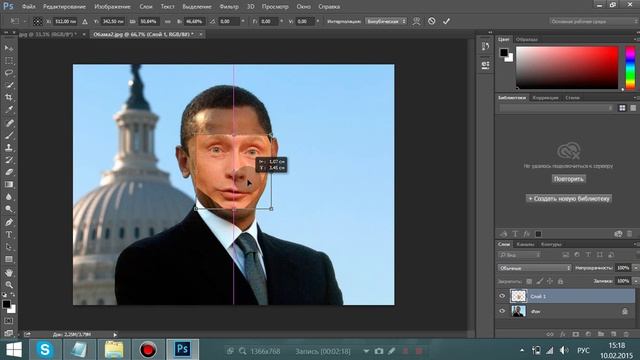Image resolution: width=640 pixels, height=360 pixels.
Task: Toggle maintain aspect ratio link
Action: tap(168, 21)
